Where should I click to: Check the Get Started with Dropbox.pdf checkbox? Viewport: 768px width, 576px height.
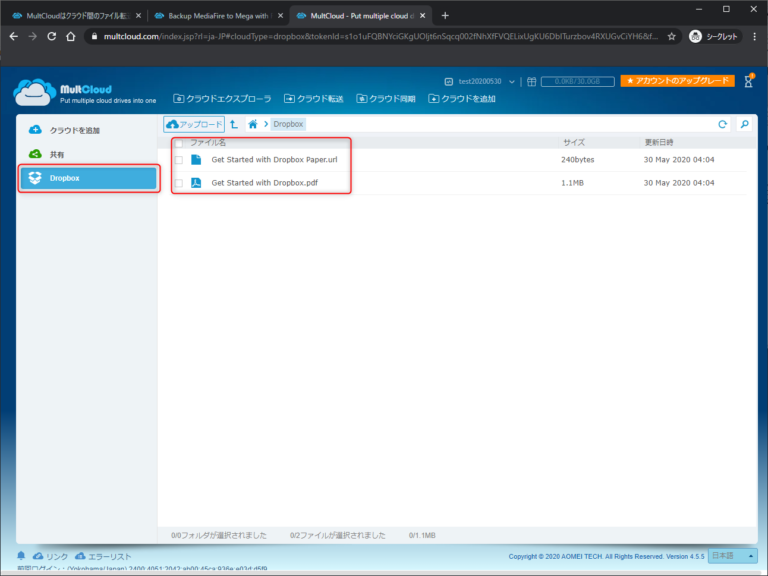pyautogui.click(x=179, y=184)
